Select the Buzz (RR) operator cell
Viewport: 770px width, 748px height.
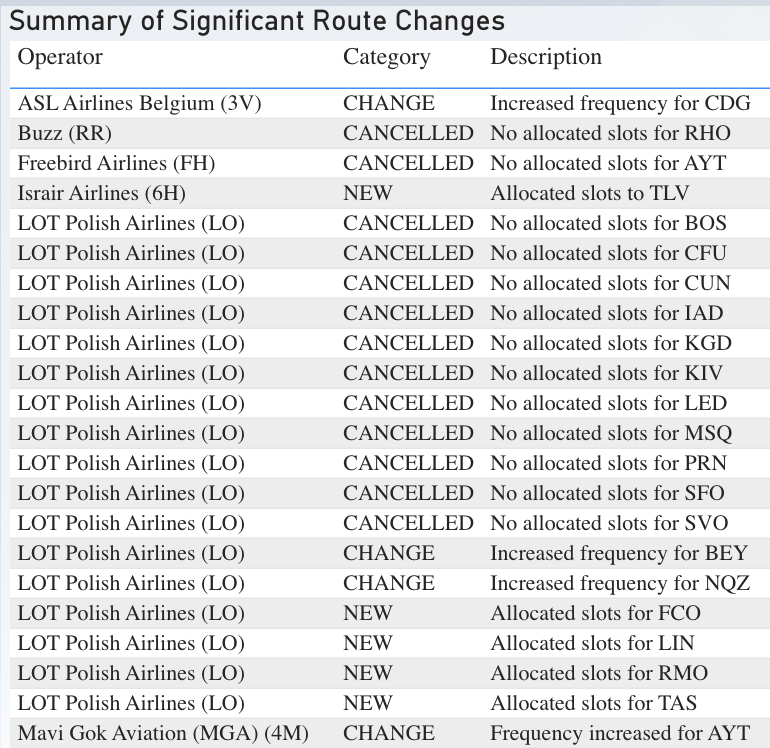pos(65,134)
